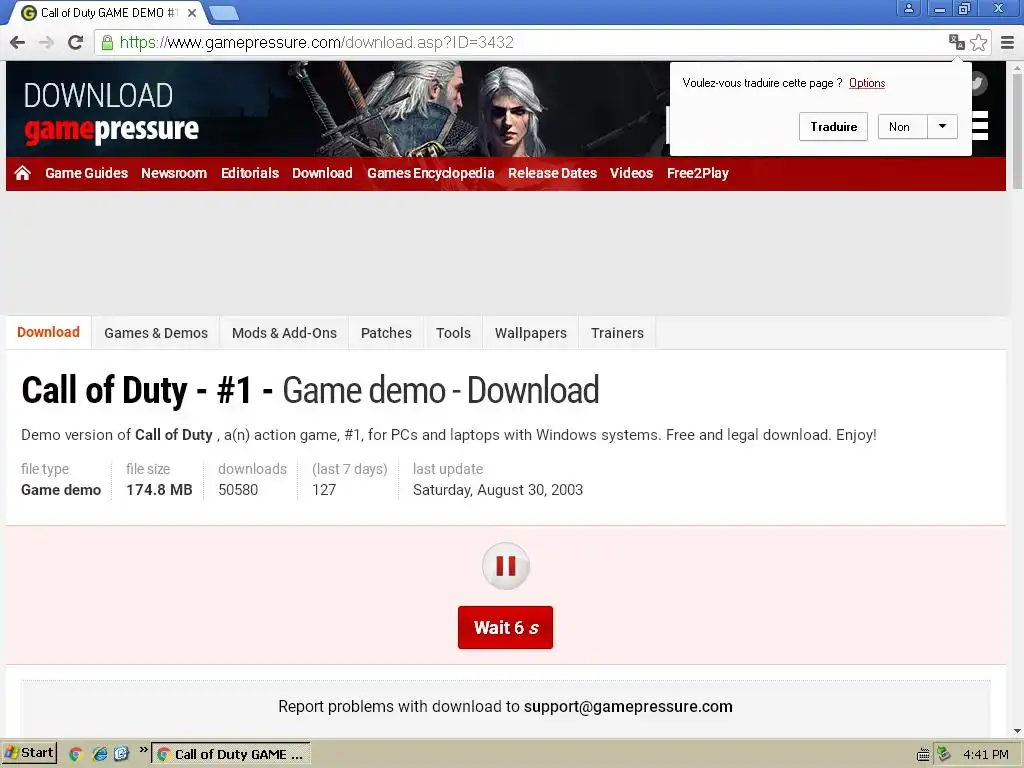Close the Call of Duty browser tab

tap(192, 12)
